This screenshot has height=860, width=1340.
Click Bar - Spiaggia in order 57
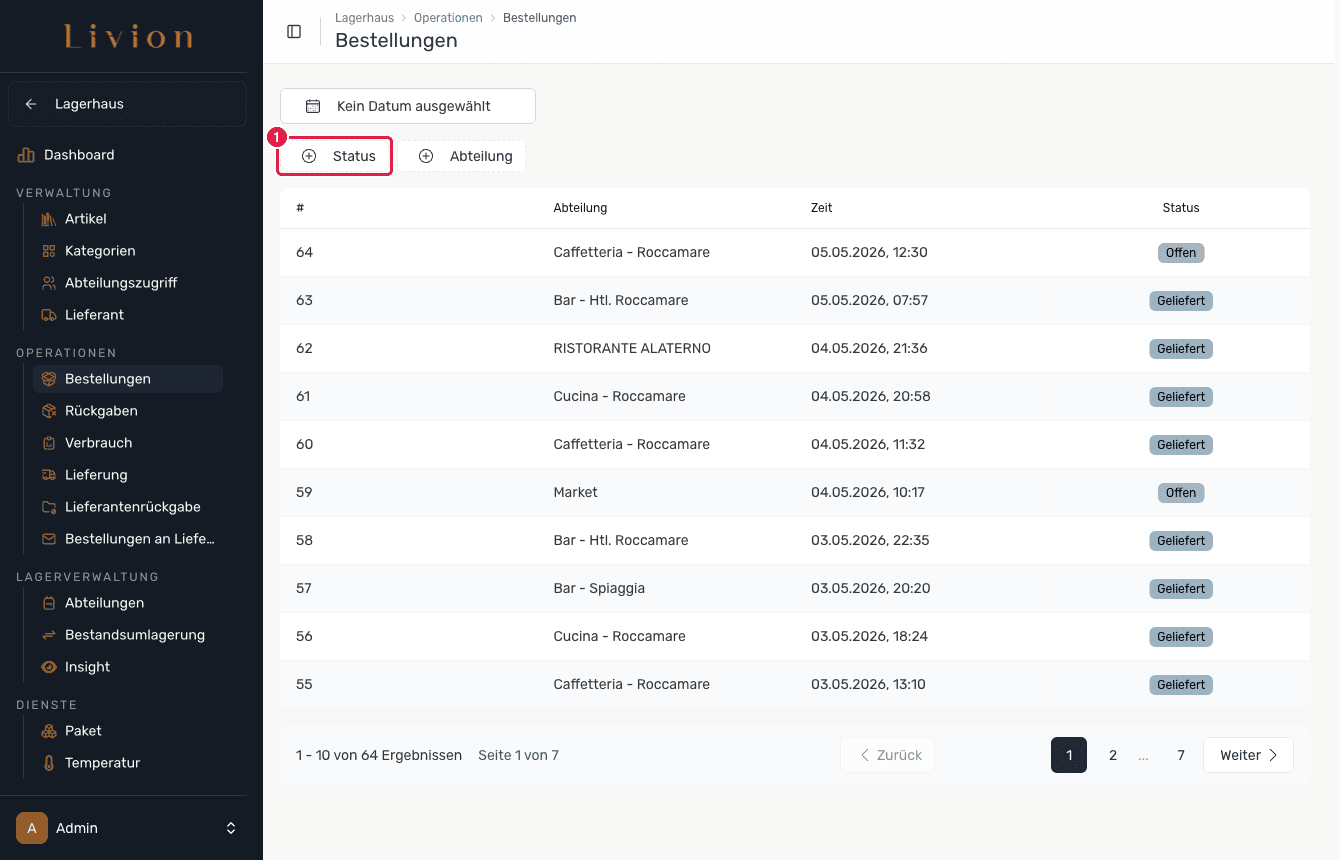click(x=599, y=589)
